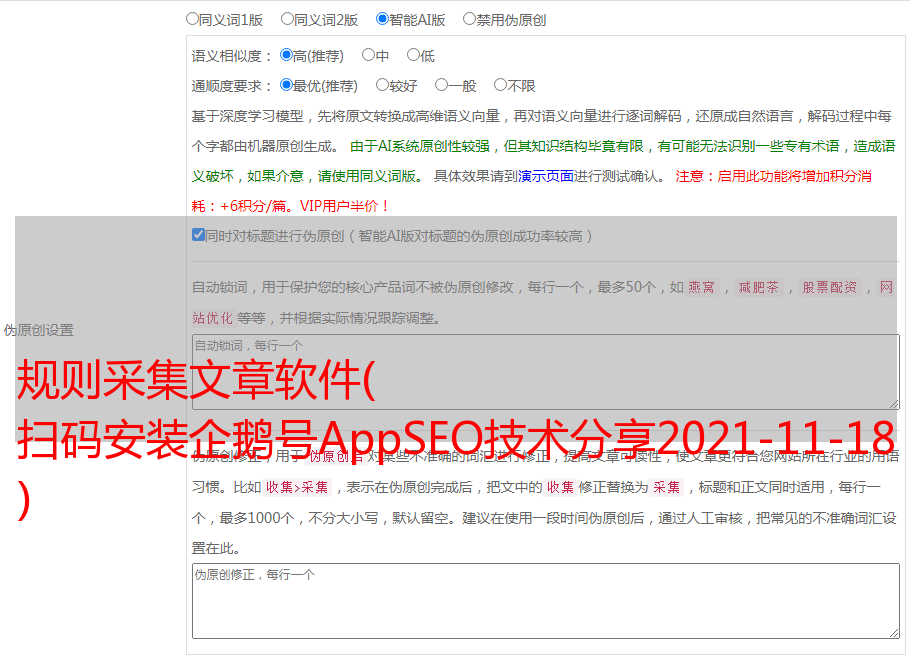
Task: Select 禁用伪原创 to disable rewriting
Action: coord(469,18)
